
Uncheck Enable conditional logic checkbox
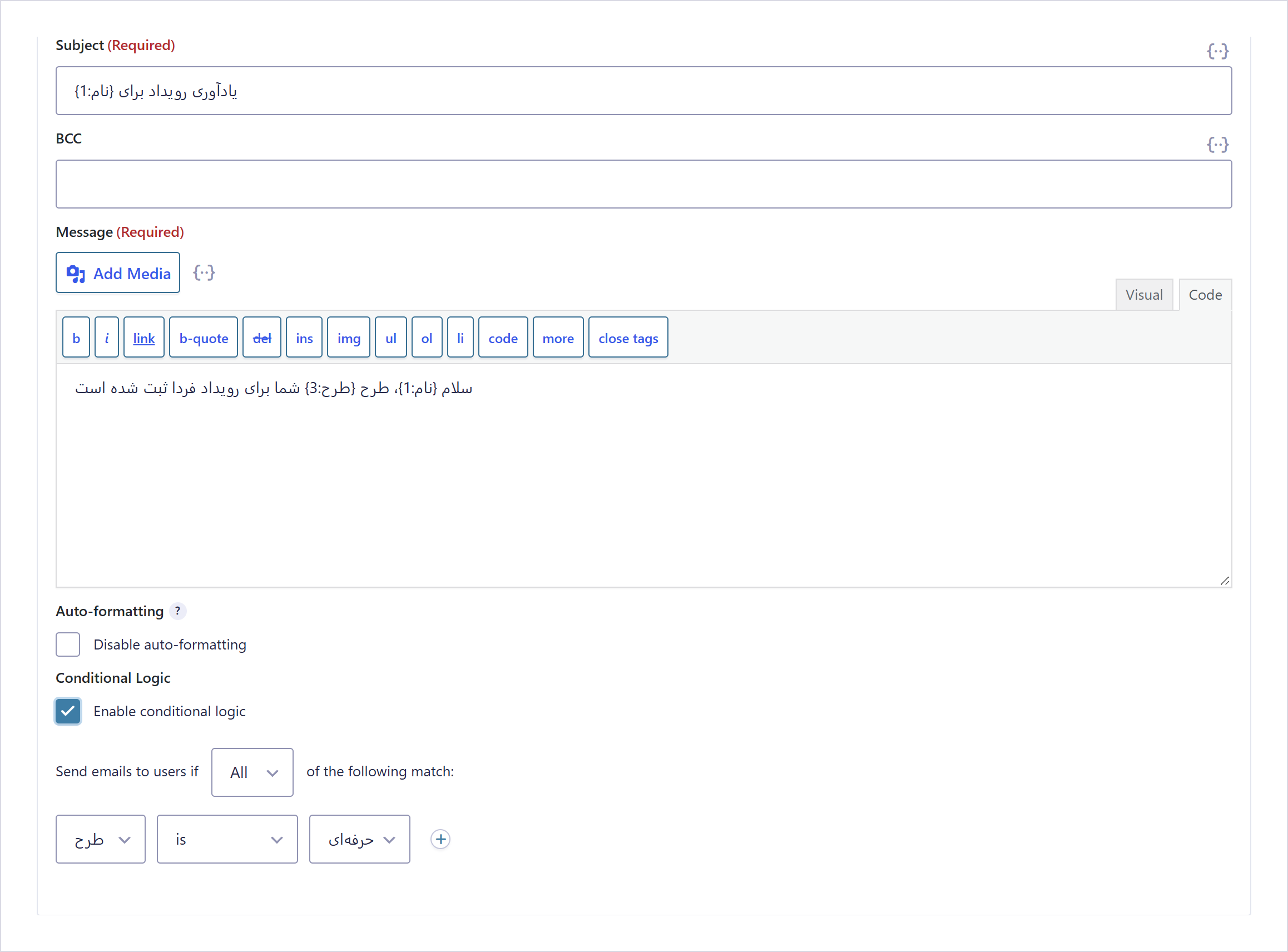click(x=68, y=711)
